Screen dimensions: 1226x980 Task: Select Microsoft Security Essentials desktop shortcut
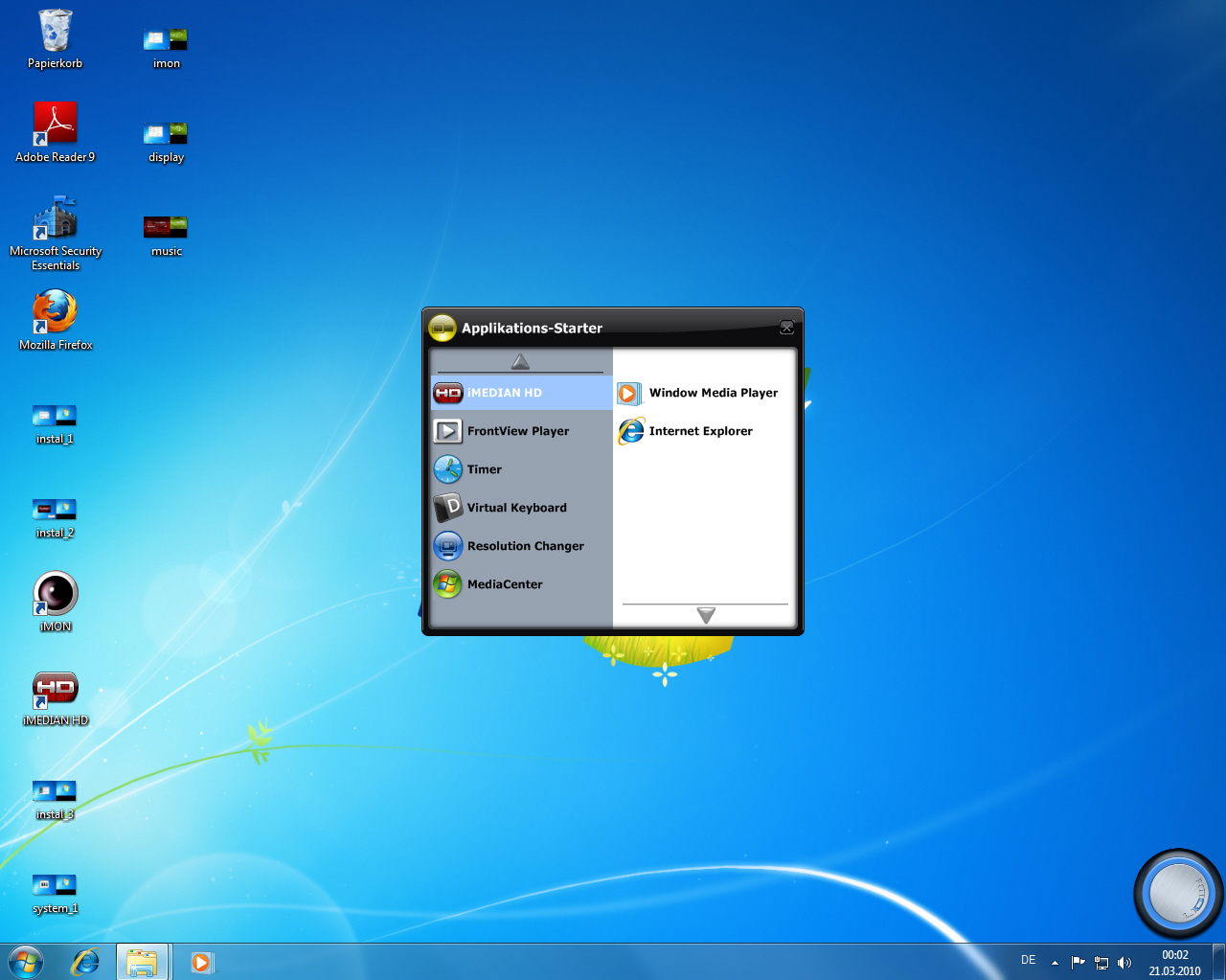click(56, 233)
